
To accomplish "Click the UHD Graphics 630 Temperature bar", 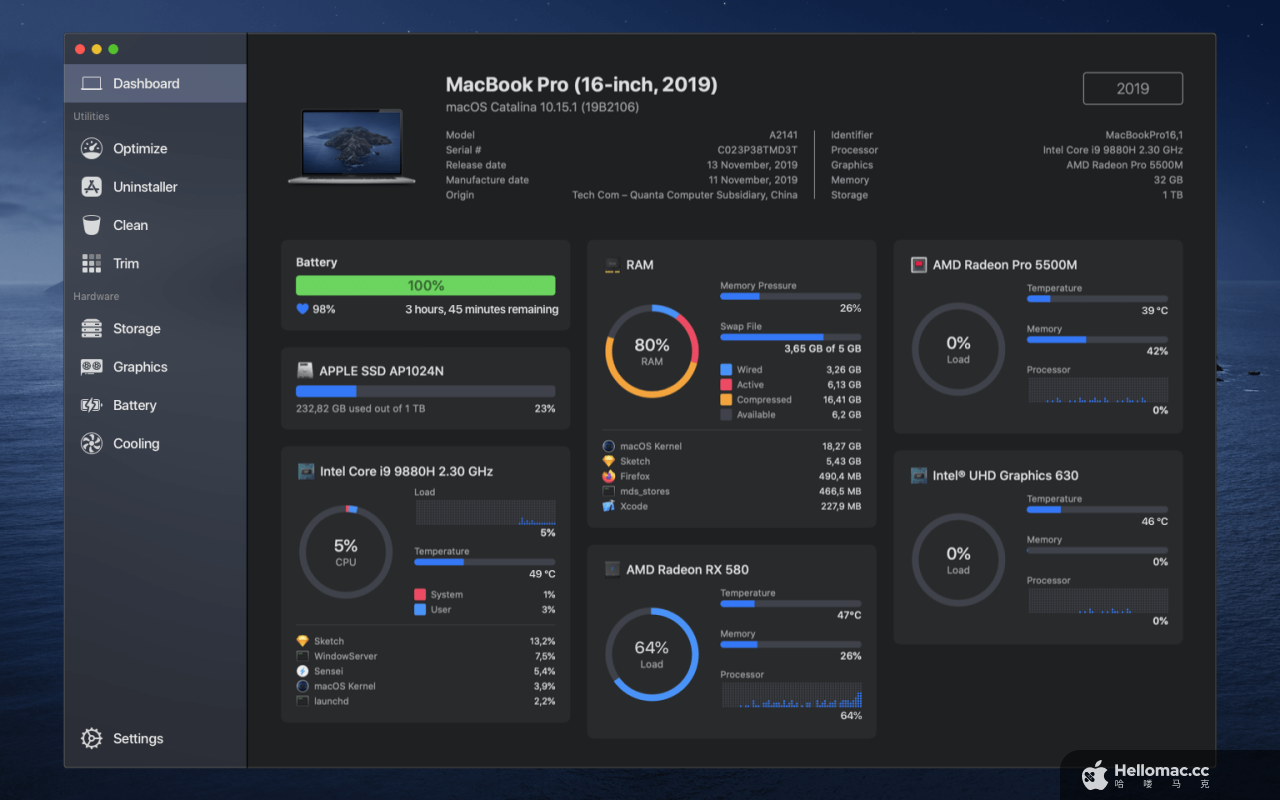I will point(1097,510).
